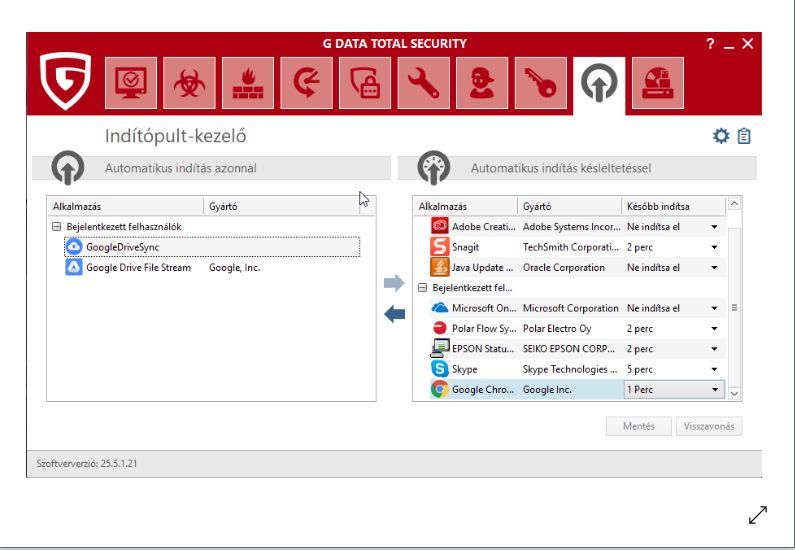Open the Firewall tab
Image resolution: width=795 pixels, height=550 pixels.
[248, 83]
